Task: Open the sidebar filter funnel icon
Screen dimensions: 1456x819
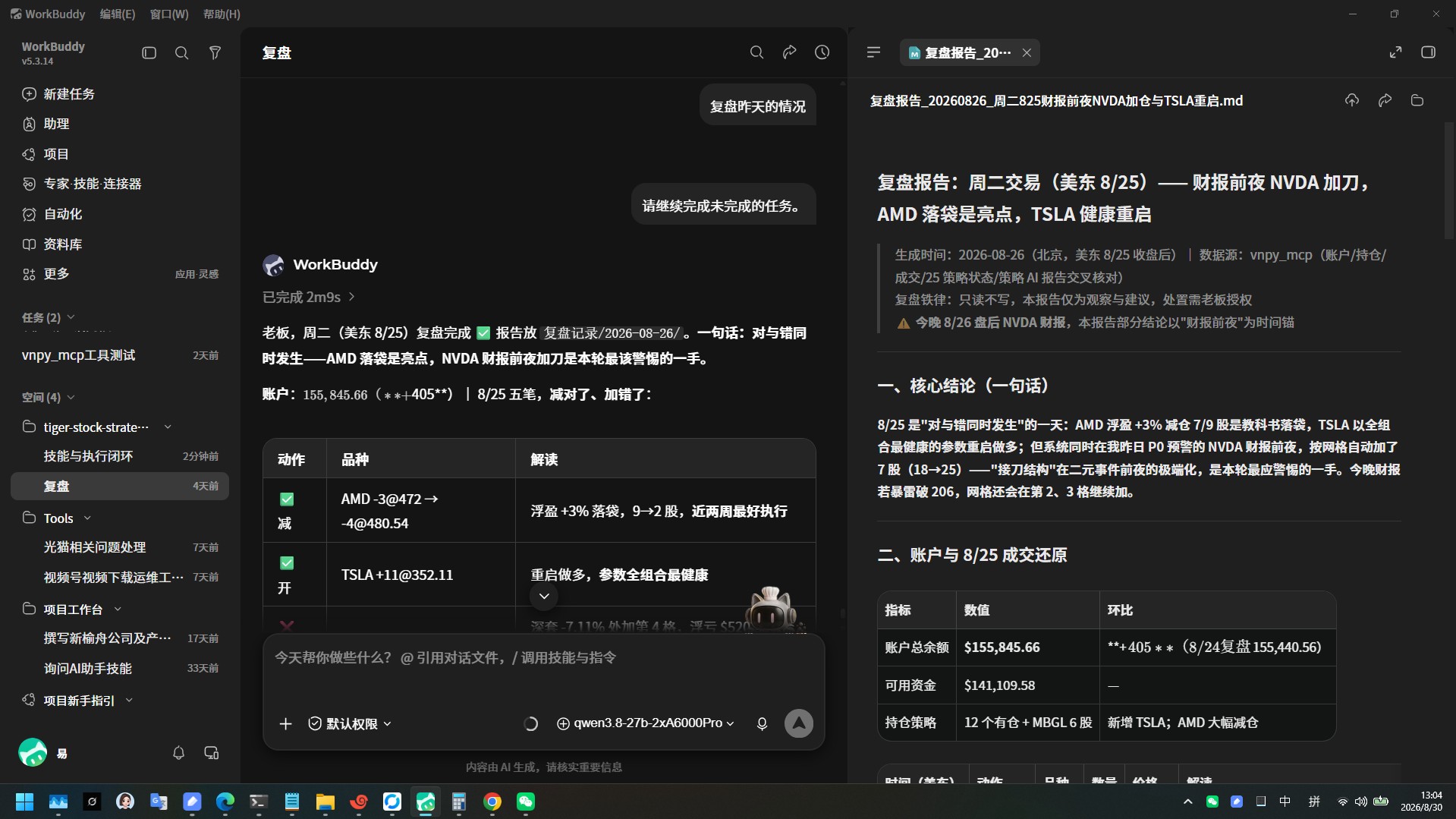Action: [x=215, y=53]
